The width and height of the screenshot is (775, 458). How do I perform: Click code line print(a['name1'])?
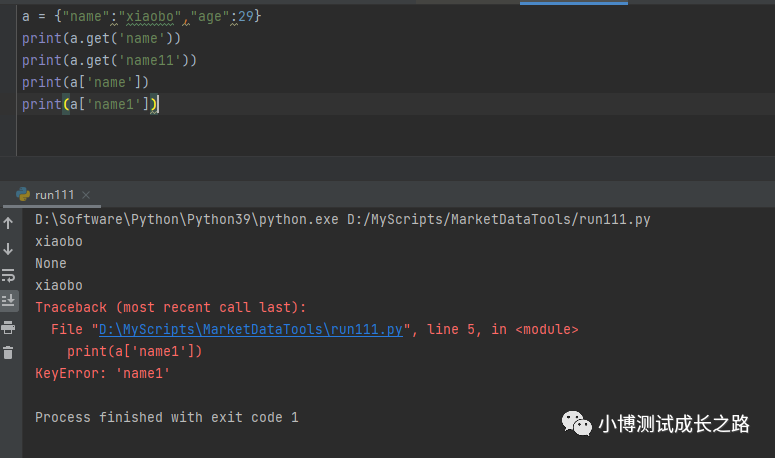[x=89, y=104]
